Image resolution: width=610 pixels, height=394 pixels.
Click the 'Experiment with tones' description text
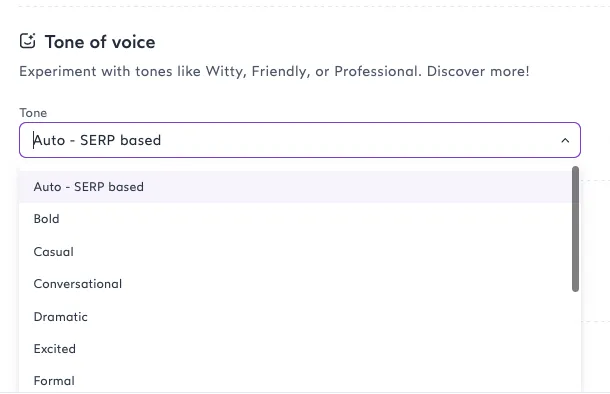(274, 71)
